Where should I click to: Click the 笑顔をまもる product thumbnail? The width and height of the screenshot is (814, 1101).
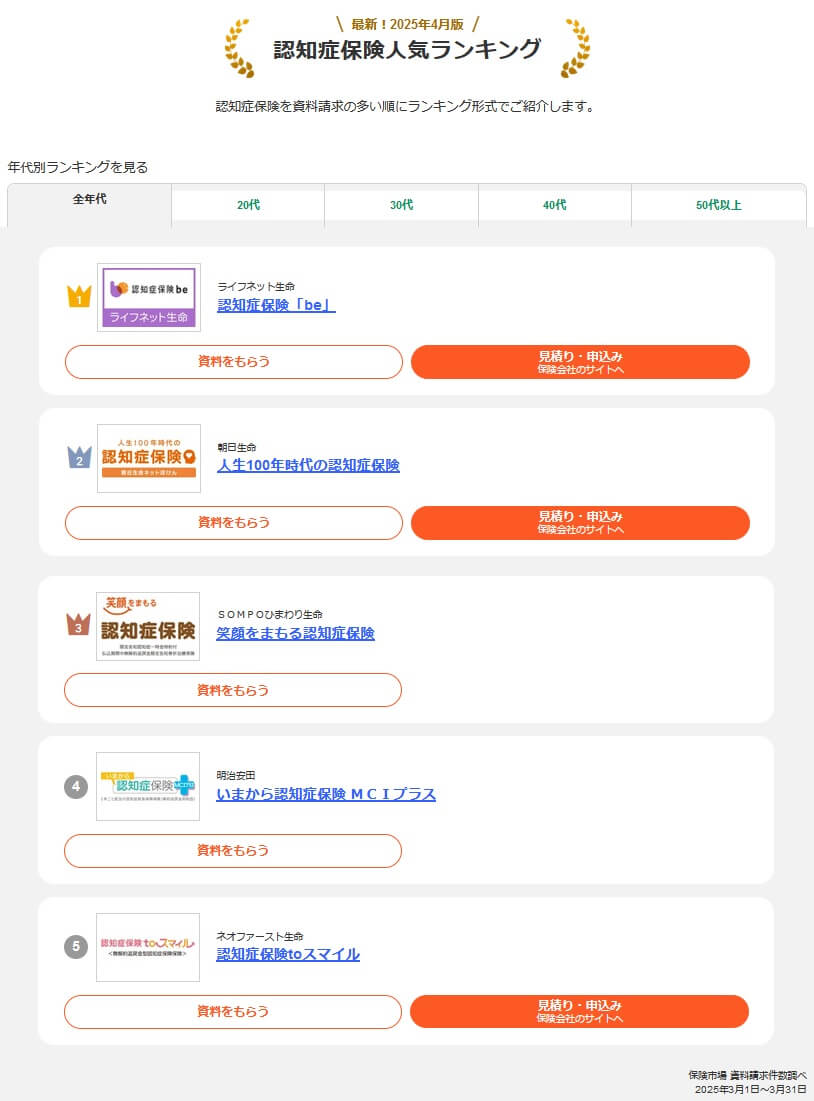[x=148, y=626]
